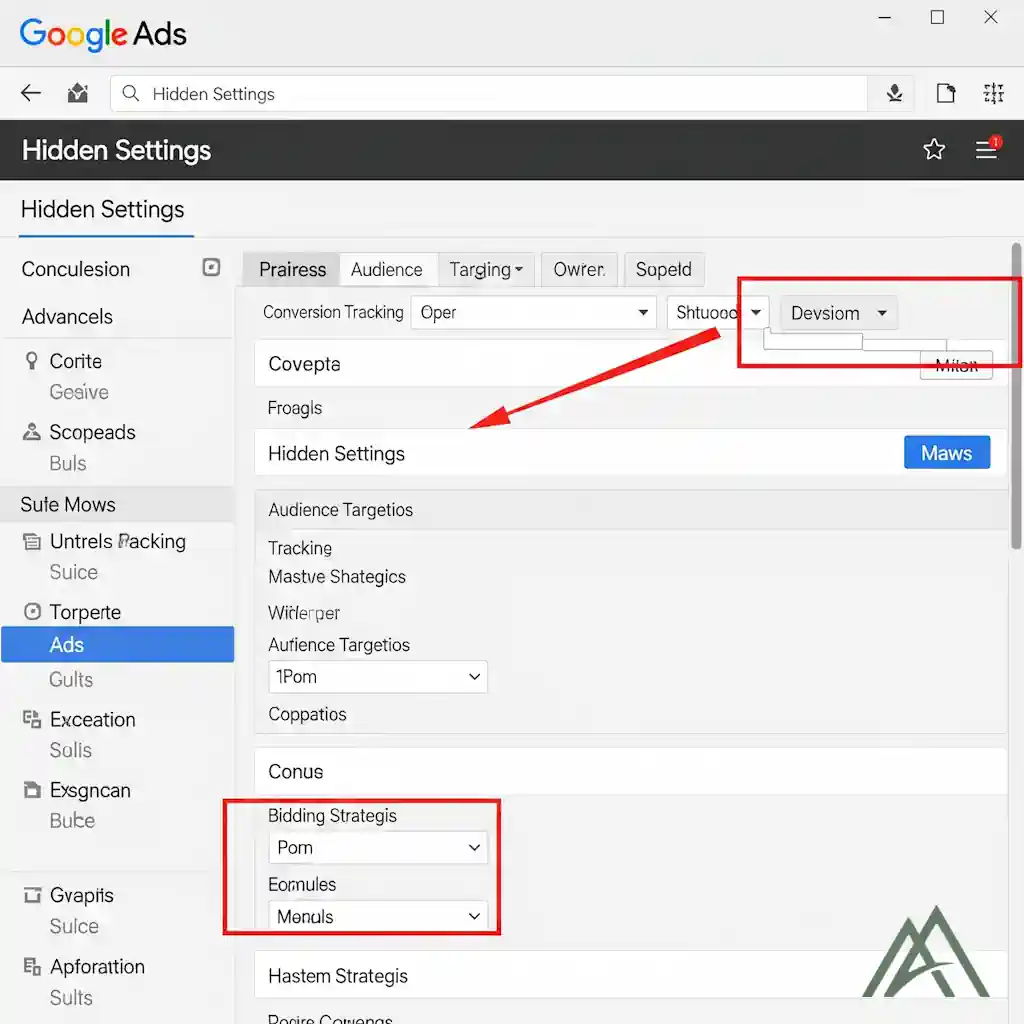Open the home icon in toolbar
This screenshot has height=1024, width=1024.
78,93
